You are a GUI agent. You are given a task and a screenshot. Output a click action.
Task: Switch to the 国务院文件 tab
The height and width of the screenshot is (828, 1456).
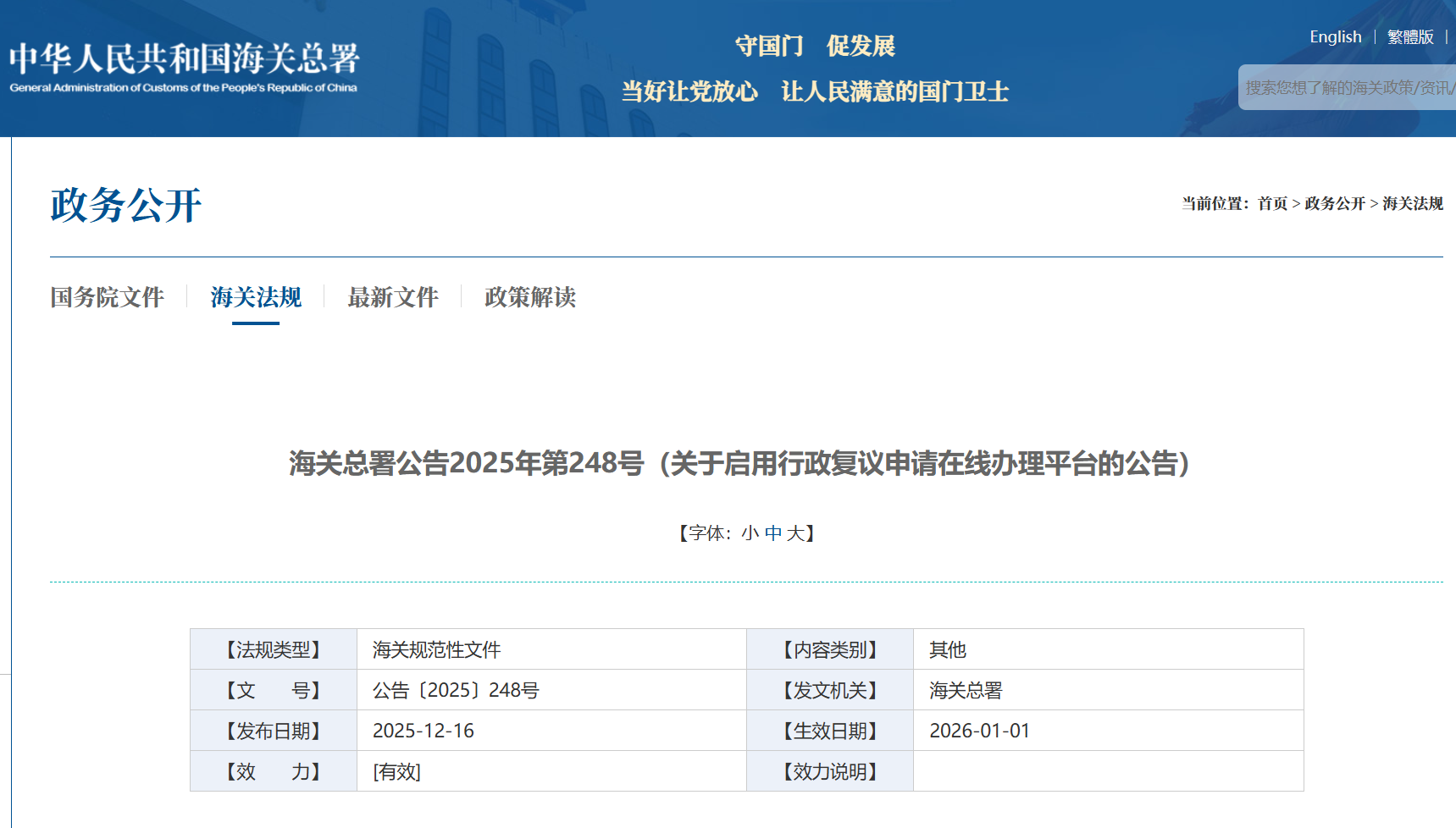pos(107,297)
